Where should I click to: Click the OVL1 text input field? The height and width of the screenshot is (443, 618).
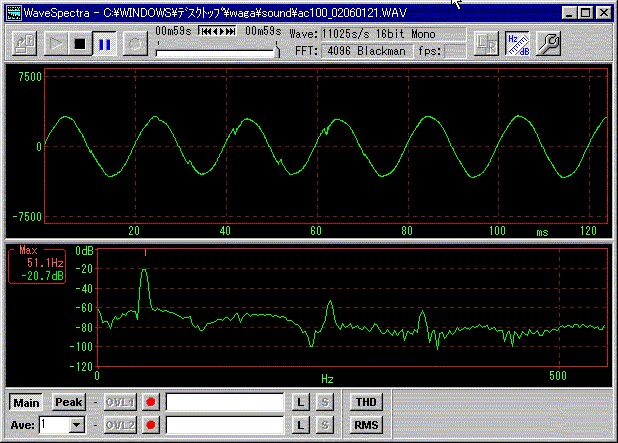225,402
